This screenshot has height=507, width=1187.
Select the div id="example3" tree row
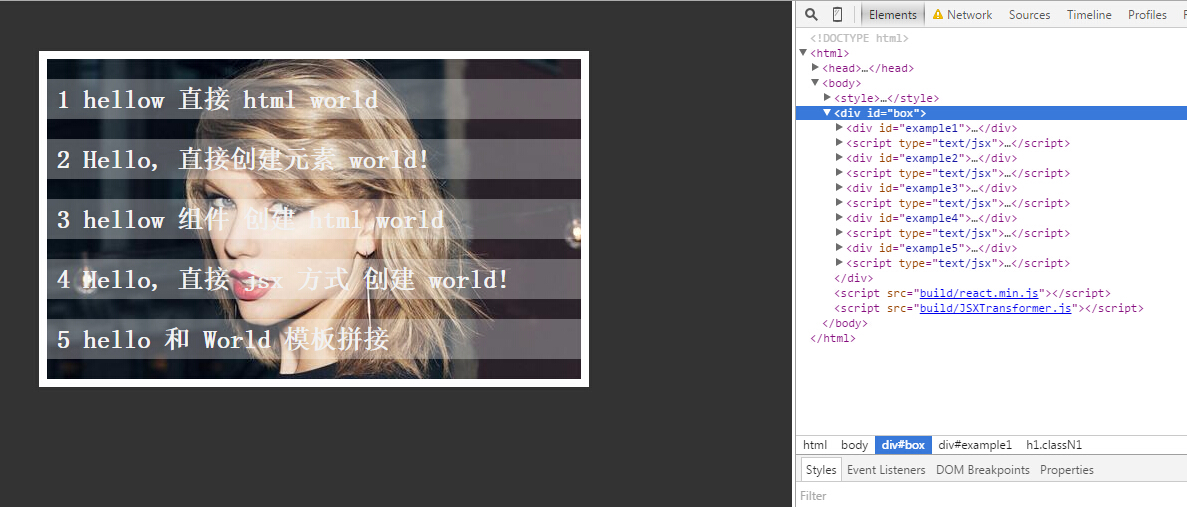(930, 188)
